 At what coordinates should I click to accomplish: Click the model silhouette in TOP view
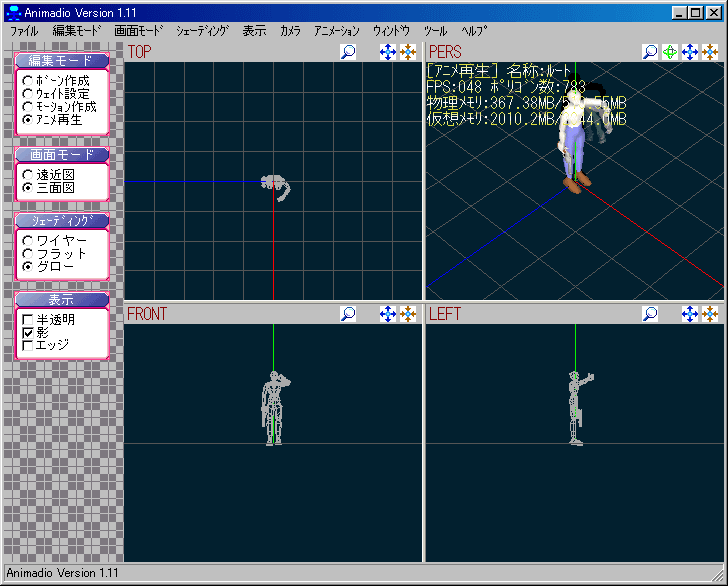tap(276, 188)
